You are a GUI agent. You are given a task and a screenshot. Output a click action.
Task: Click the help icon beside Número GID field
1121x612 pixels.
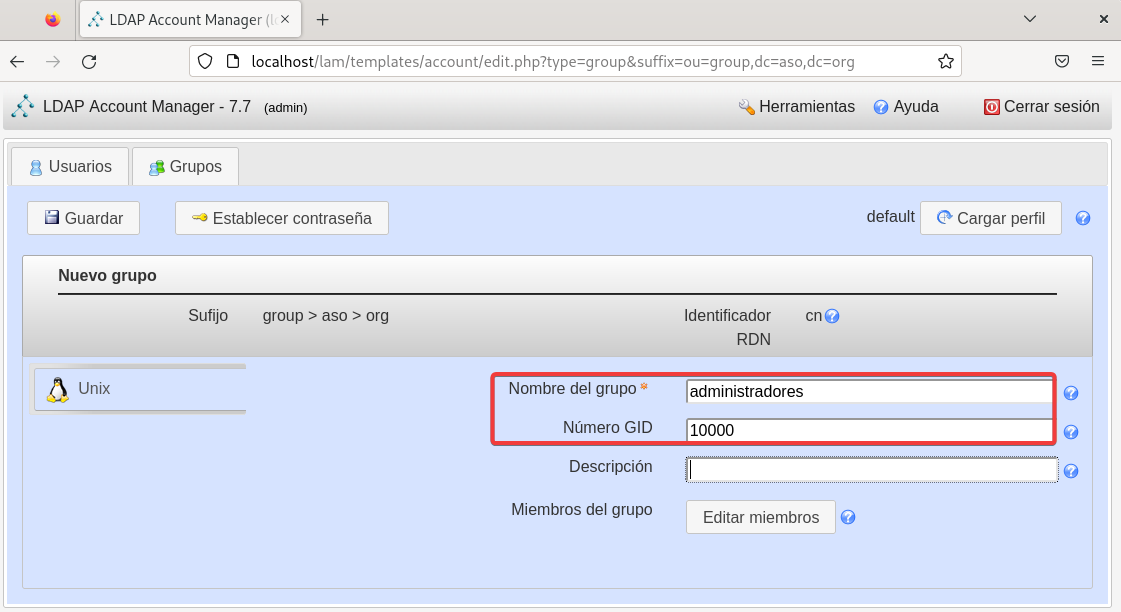click(1071, 432)
